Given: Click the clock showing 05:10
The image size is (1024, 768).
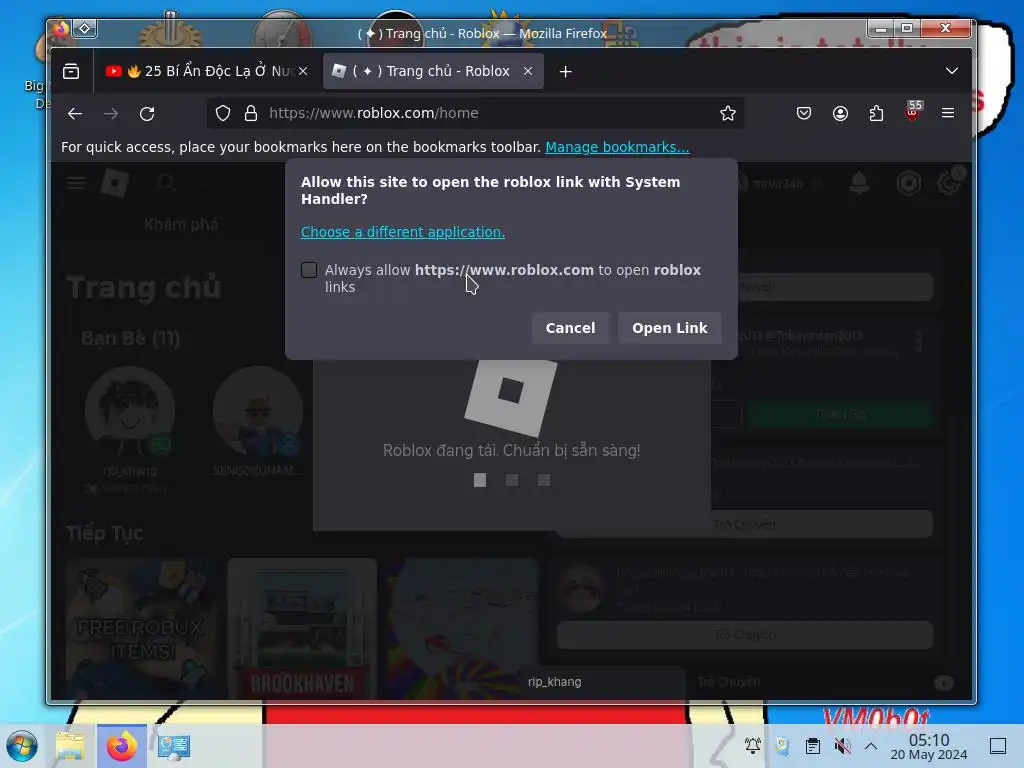Looking at the screenshot, I should coord(929,746).
